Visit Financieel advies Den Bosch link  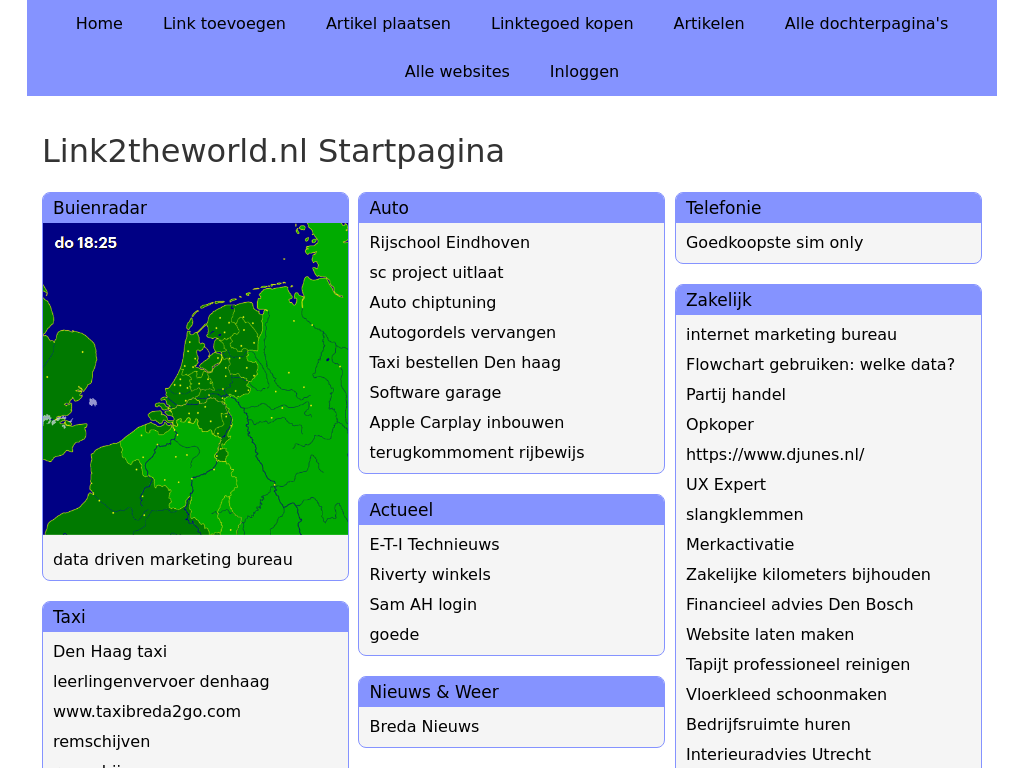[799, 604]
